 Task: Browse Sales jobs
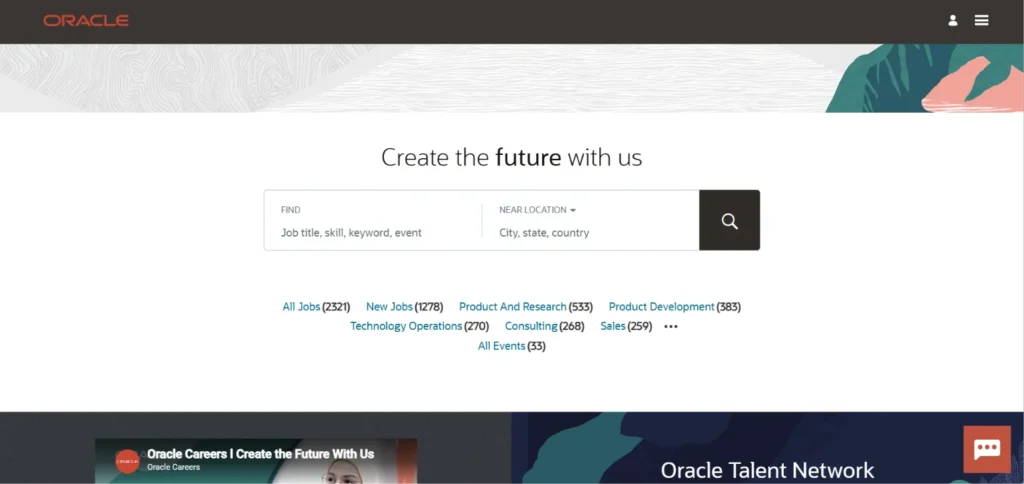tap(613, 326)
